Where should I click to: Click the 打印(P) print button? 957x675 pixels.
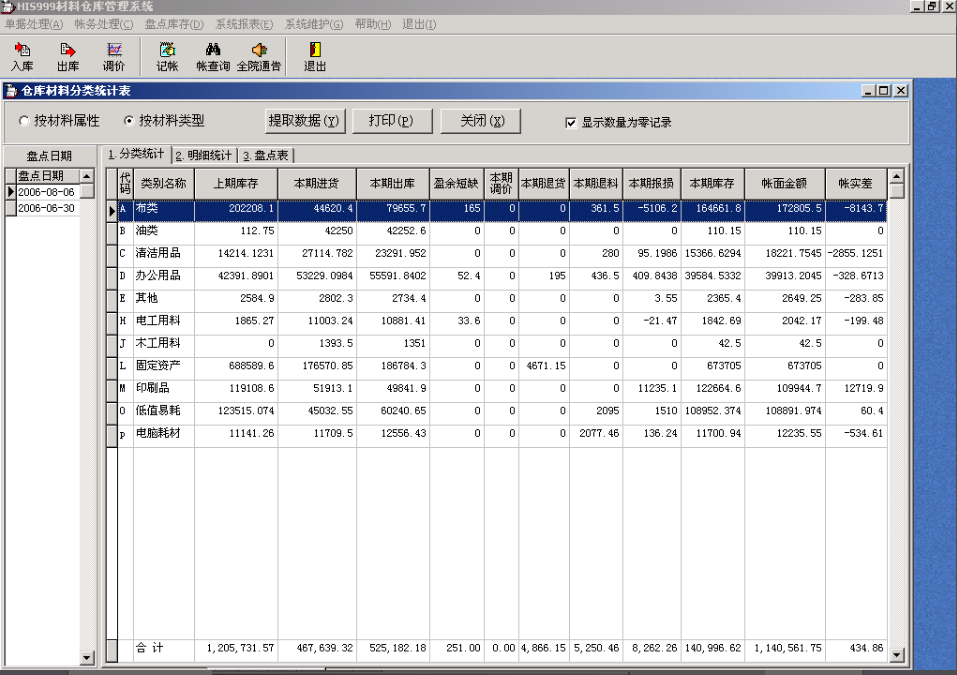pyautogui.click(x=391, y=121)
